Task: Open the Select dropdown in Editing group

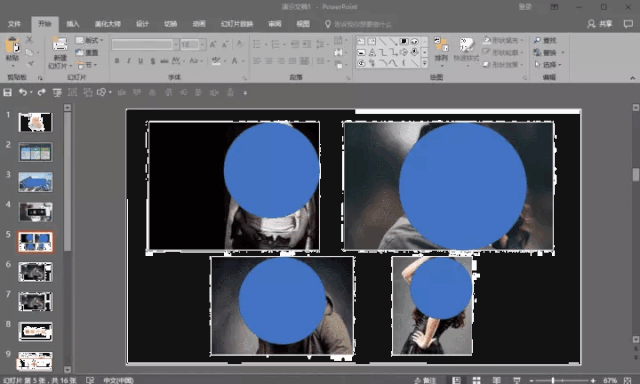Action: pos(548,64)
